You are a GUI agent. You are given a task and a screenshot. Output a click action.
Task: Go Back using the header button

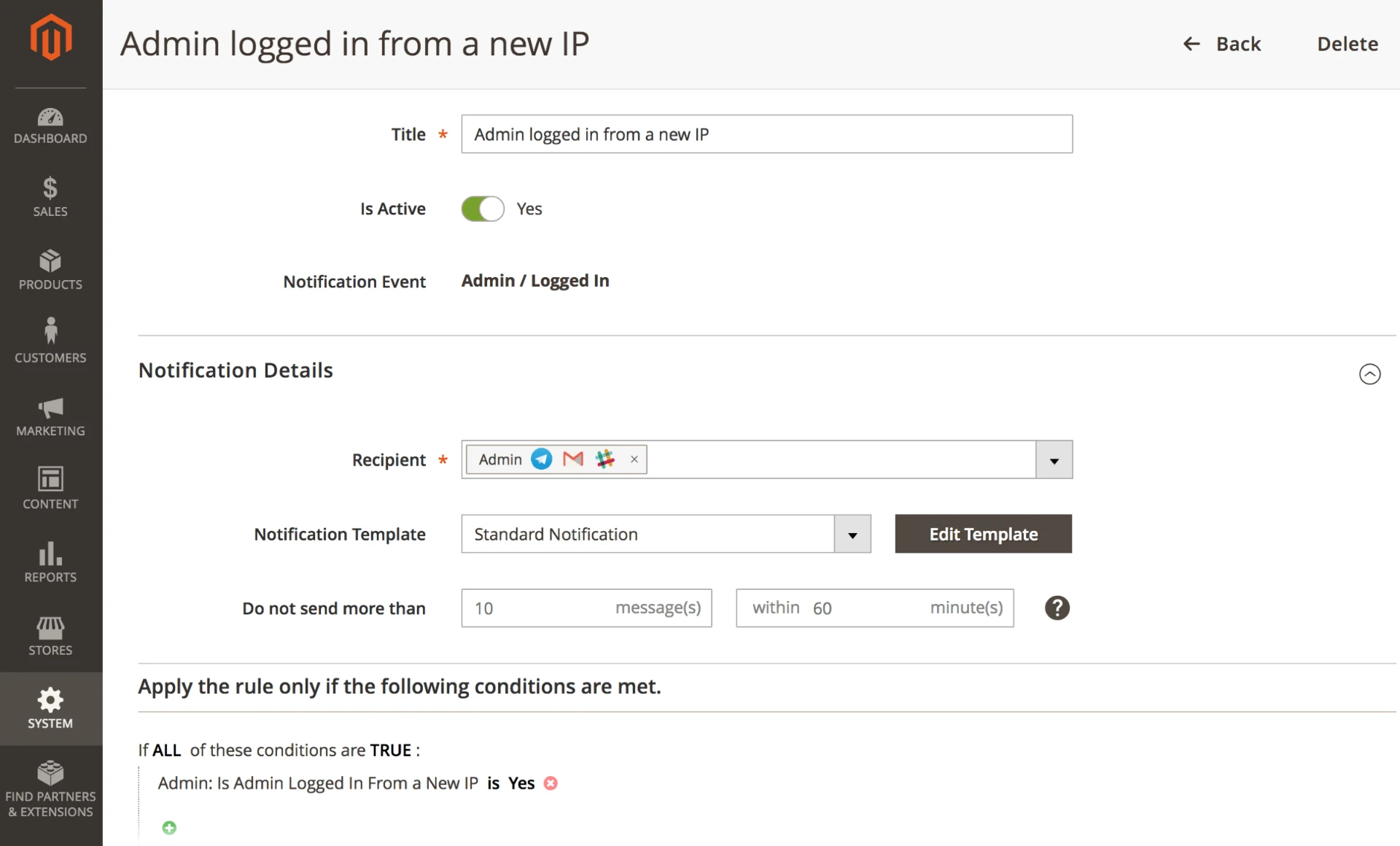click(x=1222, y=44)
